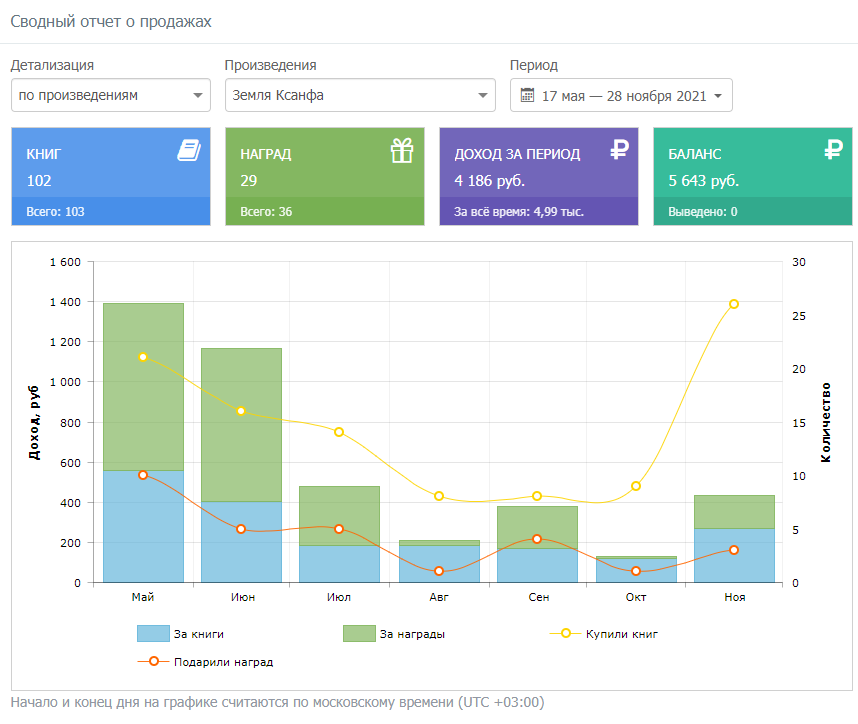
Task: Click the ruble icon on Доход за период card
Action: 619,150
